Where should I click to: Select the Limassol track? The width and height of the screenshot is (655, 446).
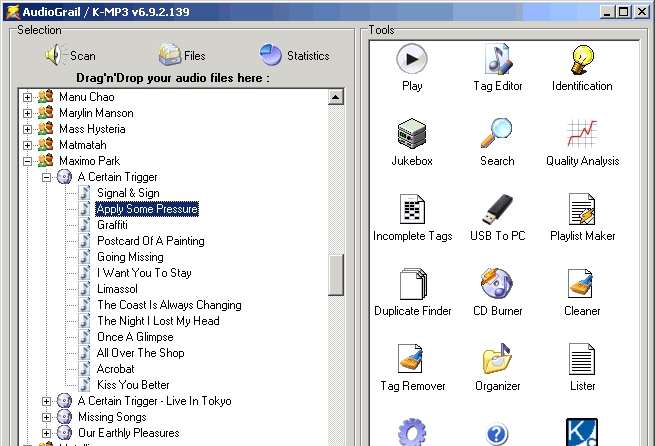117,289
